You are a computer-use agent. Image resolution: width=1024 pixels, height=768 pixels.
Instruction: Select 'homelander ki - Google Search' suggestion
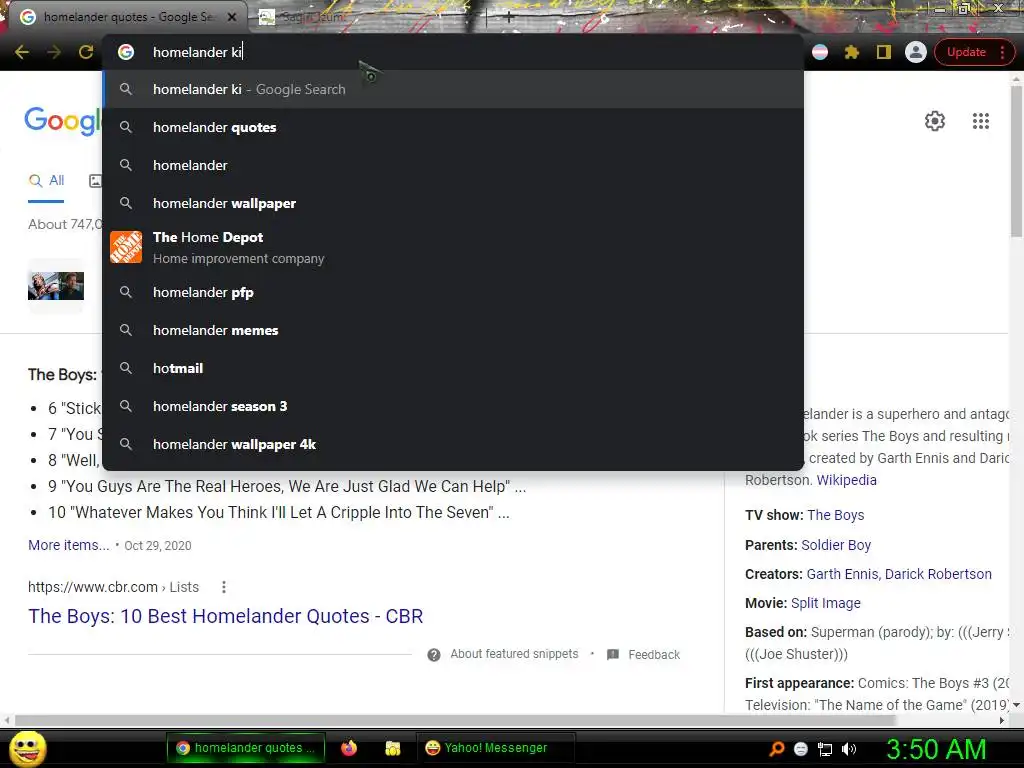point(453,89)
